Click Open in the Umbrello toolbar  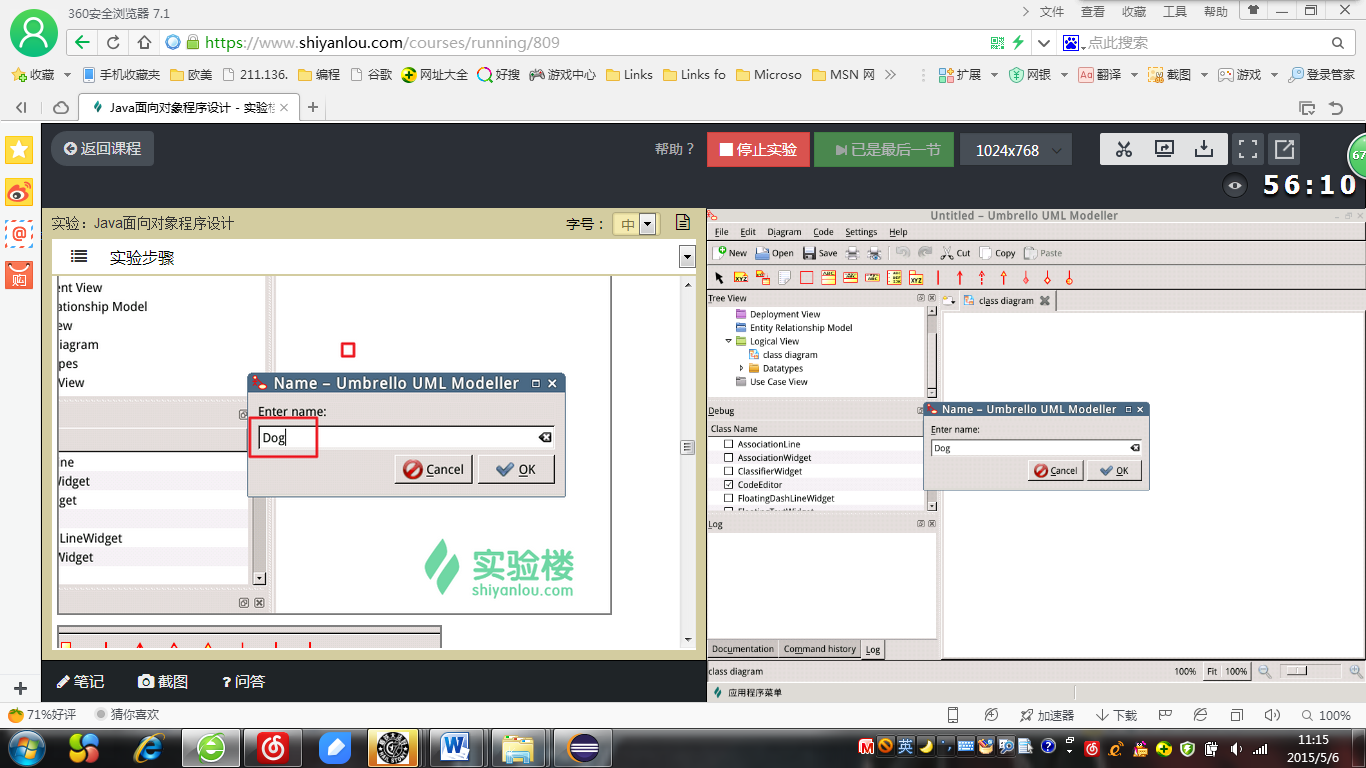point(774,253)
